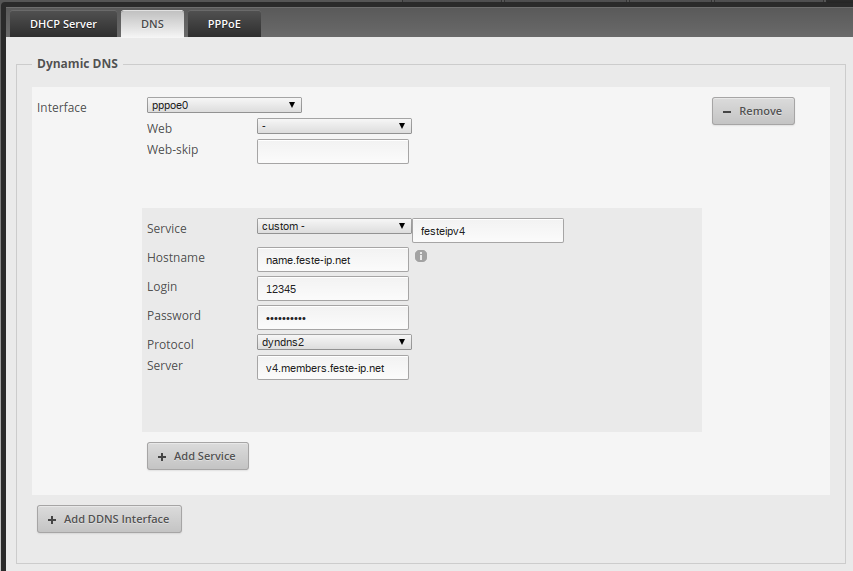Expand the Protocol dyndns2 dropdown

(334, 342)
